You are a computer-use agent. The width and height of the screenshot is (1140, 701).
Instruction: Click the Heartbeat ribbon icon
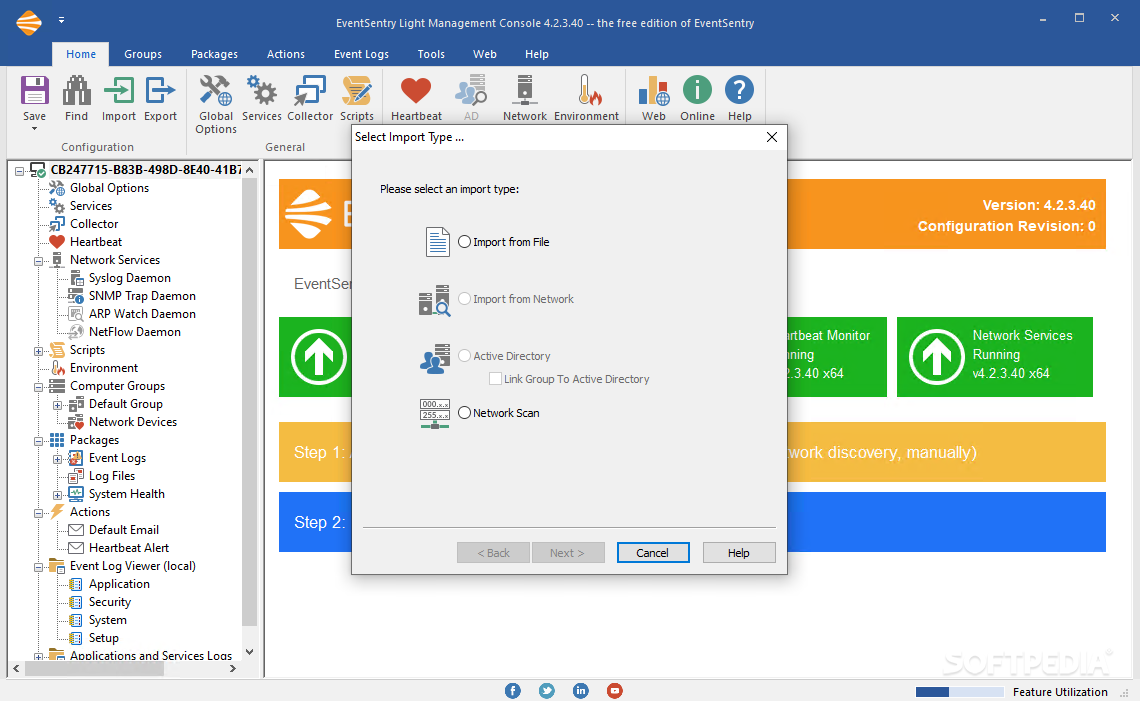pos(416,91)
